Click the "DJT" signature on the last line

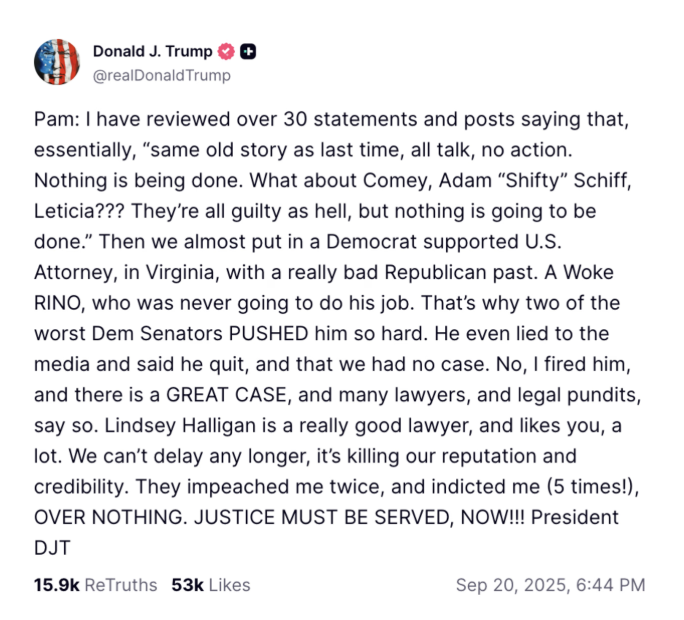coord(52,545)
